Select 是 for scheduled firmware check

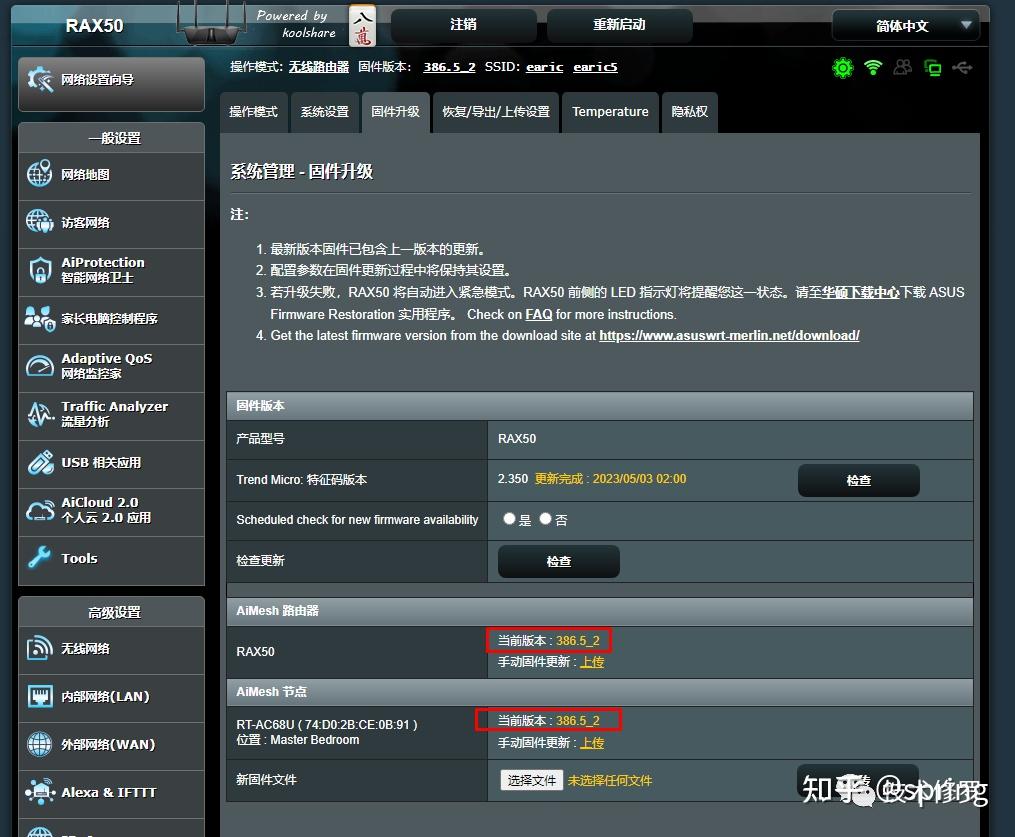coord(510,519)
